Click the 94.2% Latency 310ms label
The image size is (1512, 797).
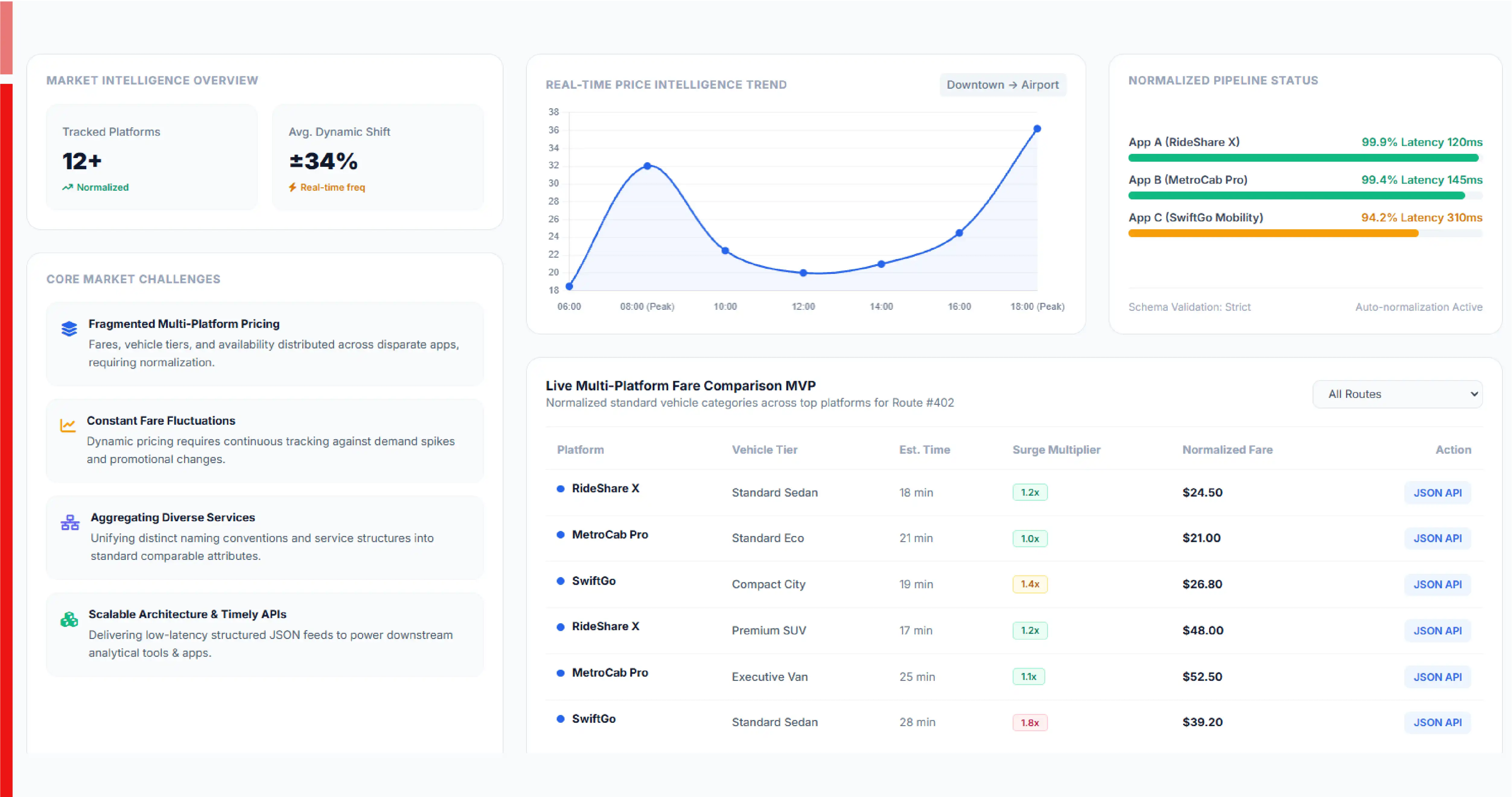pos(1421,218)
